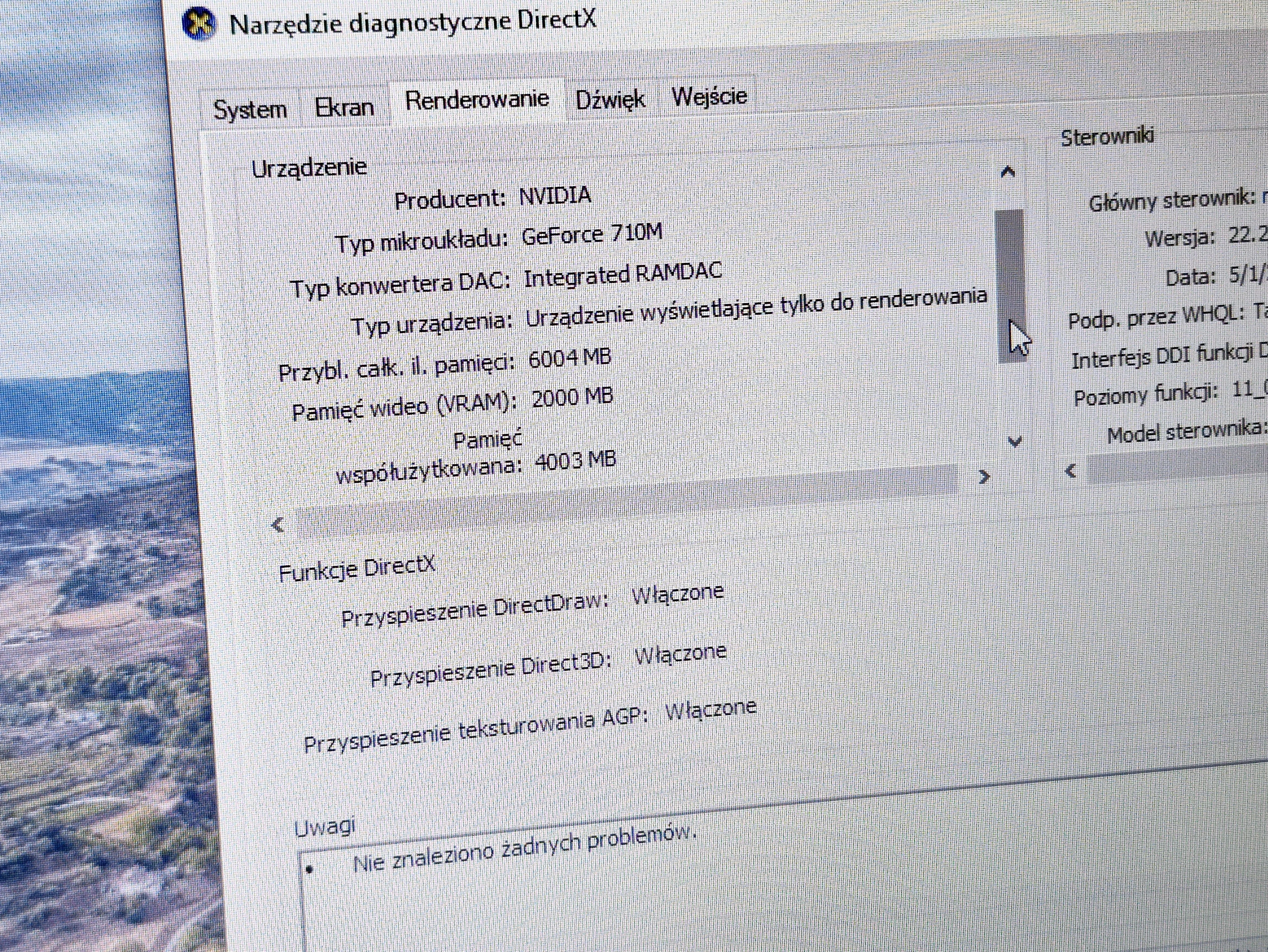This screenshot has height=952, width=1268.
Task: Click the DirectX diagnostic tool title icon
Action: click(198, 24)
